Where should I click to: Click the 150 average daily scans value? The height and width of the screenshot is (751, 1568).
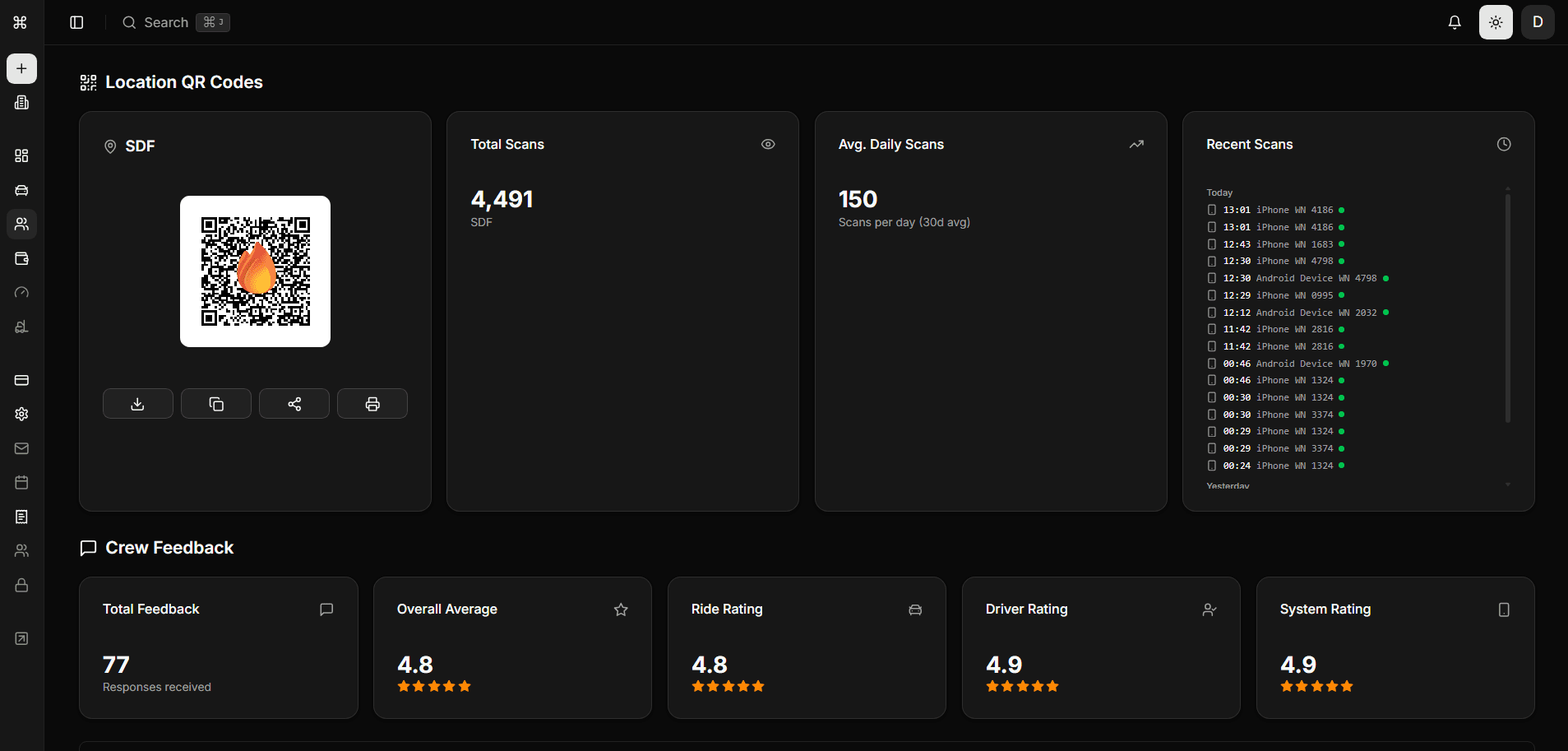(x=858, y=199)
